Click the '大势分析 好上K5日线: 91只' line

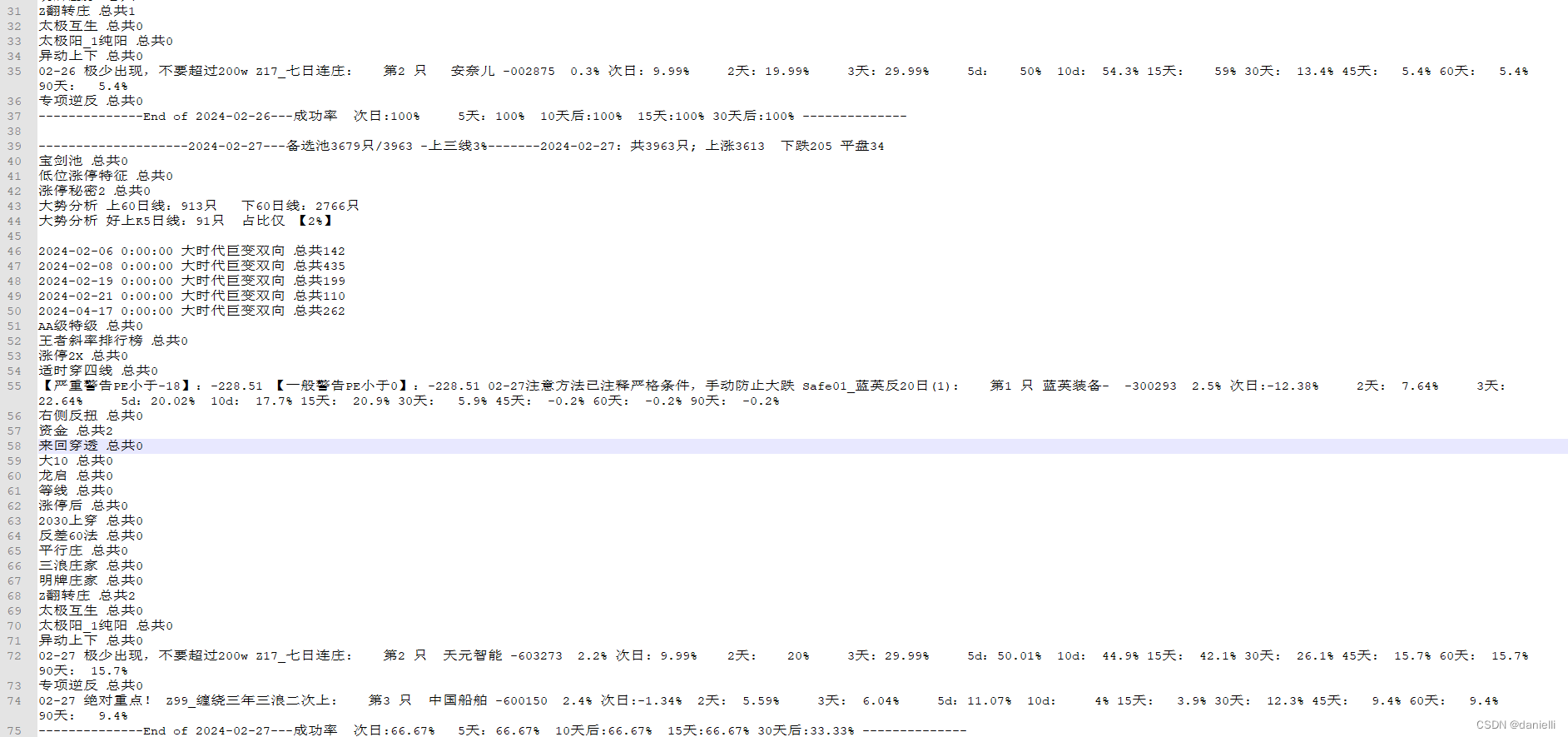(186, 221)
